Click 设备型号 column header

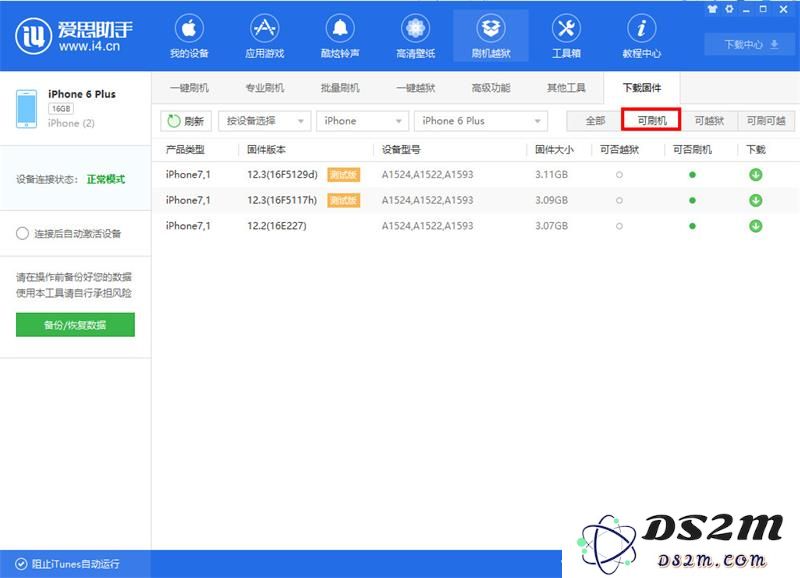pyautogui.click(x=401, y=149)
